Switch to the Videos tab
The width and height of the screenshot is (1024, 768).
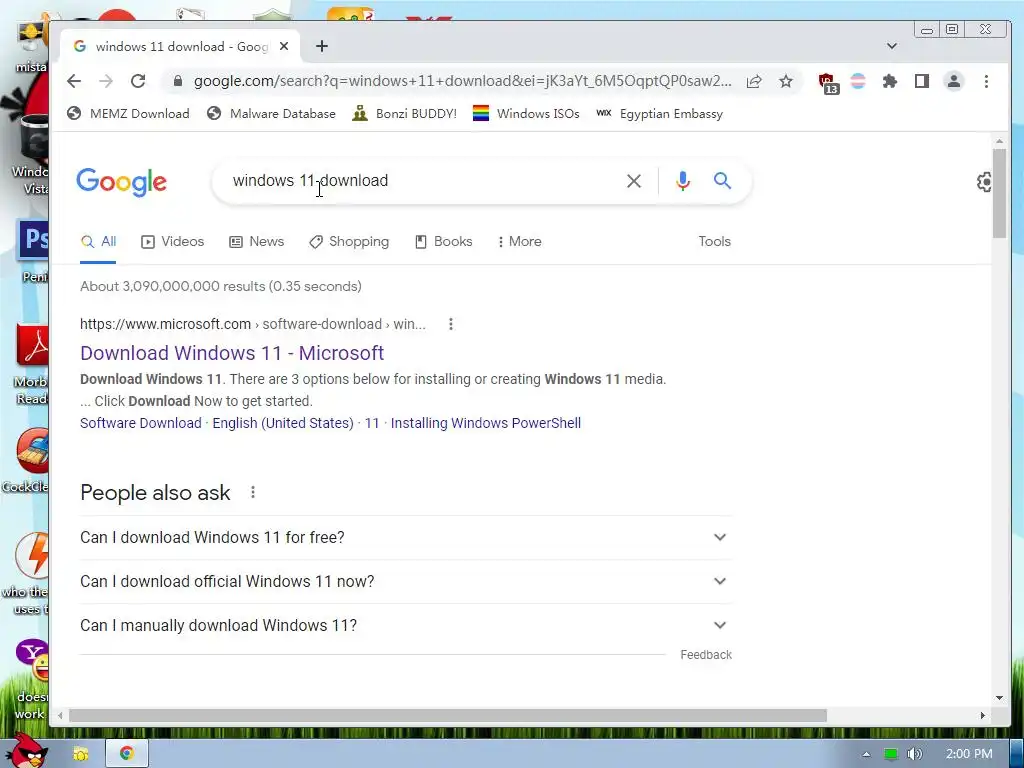click(172, 242)
